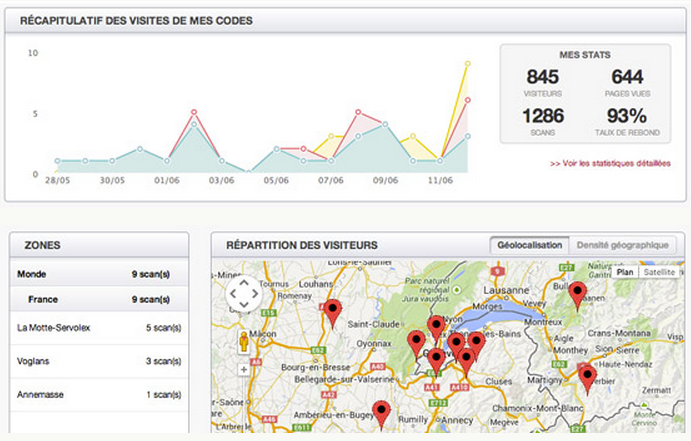This screenshot has width=691, height=441.
Task: Select the map pin near Nyon
Action: coord(436,327)
